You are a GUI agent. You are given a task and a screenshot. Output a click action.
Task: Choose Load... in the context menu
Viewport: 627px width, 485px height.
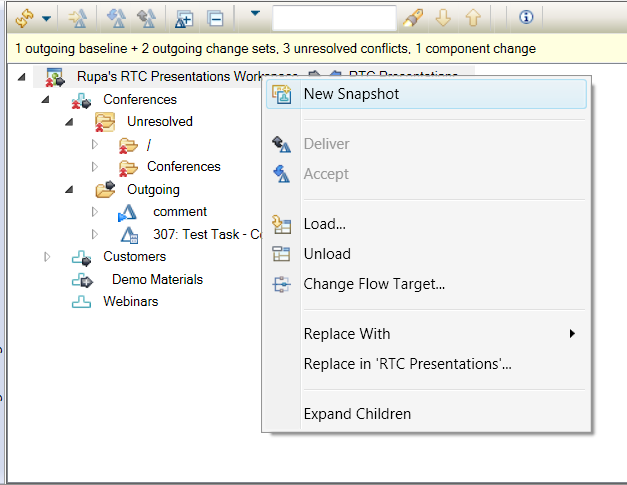coord(324,224)
